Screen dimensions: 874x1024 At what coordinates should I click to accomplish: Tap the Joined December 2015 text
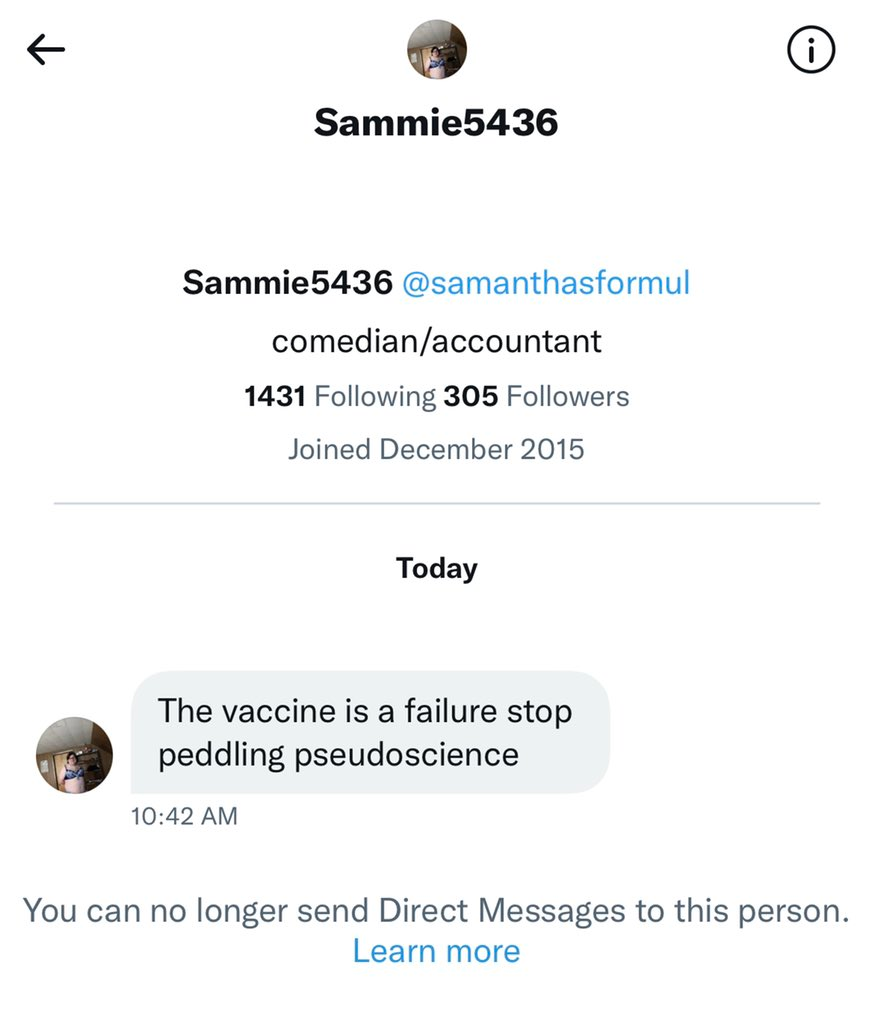coord(436,449)
